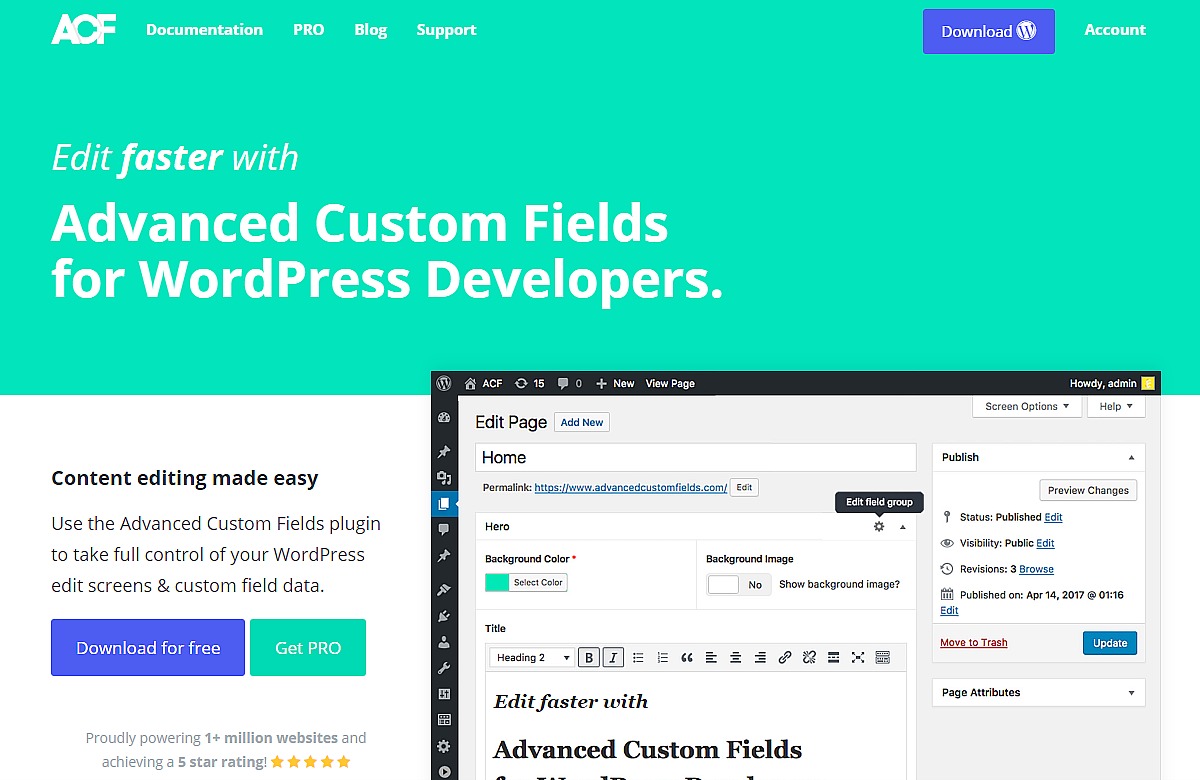The height and width of the screenshot is (780, 1200).
Task: Expand the Page Attributes panel
Action: click(1131, 693)
